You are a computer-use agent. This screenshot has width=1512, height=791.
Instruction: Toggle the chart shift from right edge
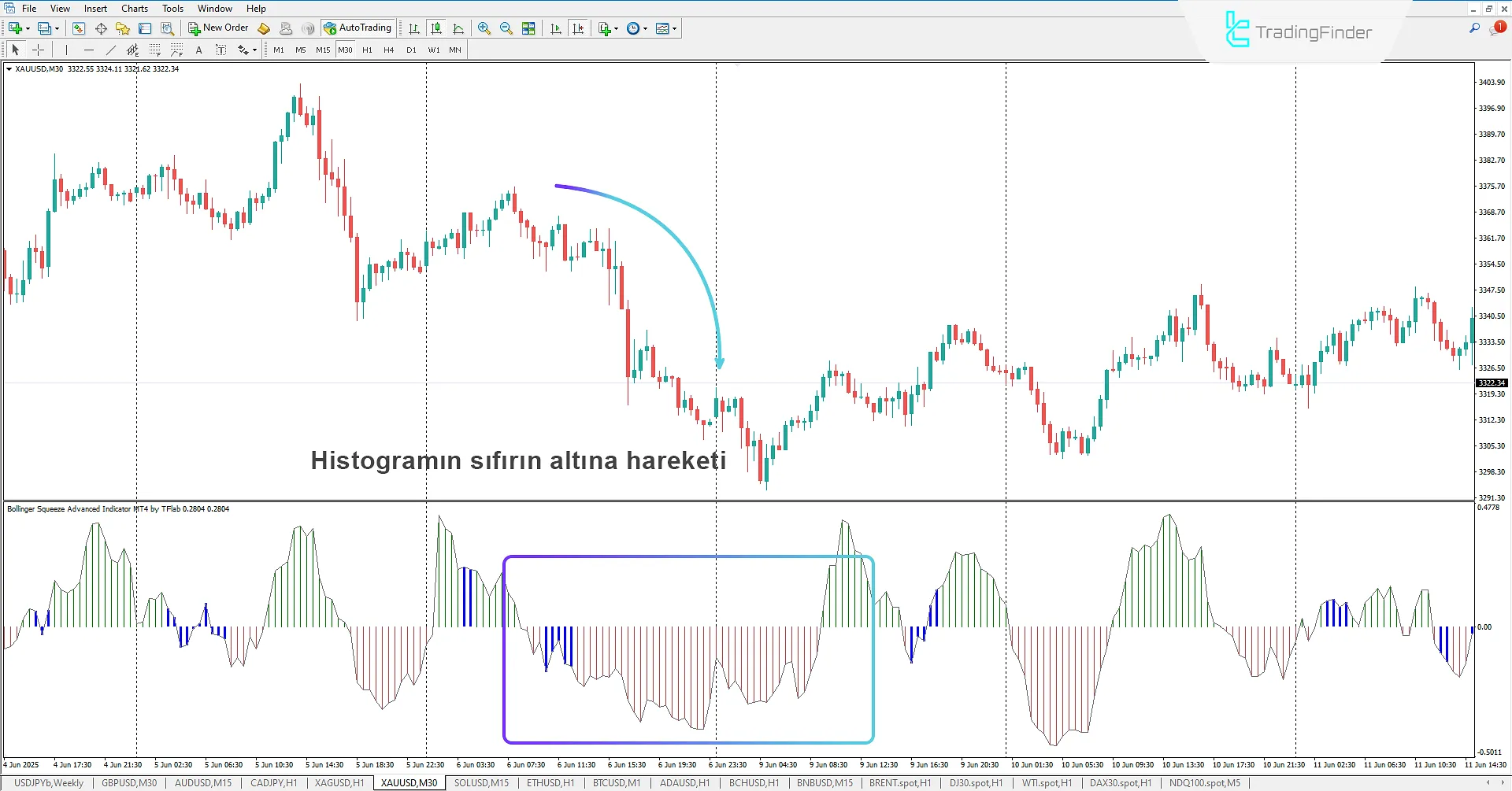pyautogui.click(x=579, y=28)
